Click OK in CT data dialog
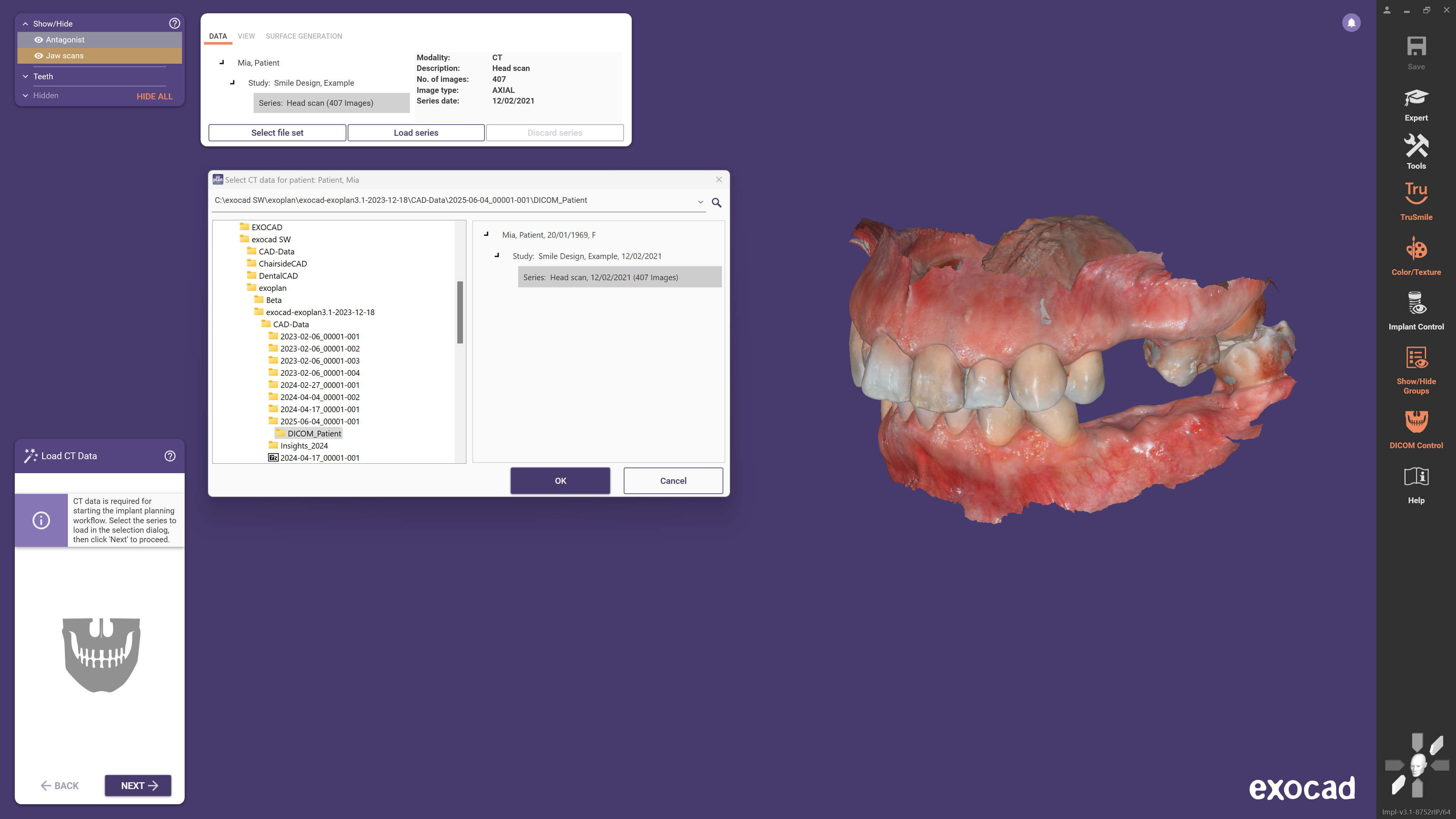The image size is (1456, 819). (560, 480)
